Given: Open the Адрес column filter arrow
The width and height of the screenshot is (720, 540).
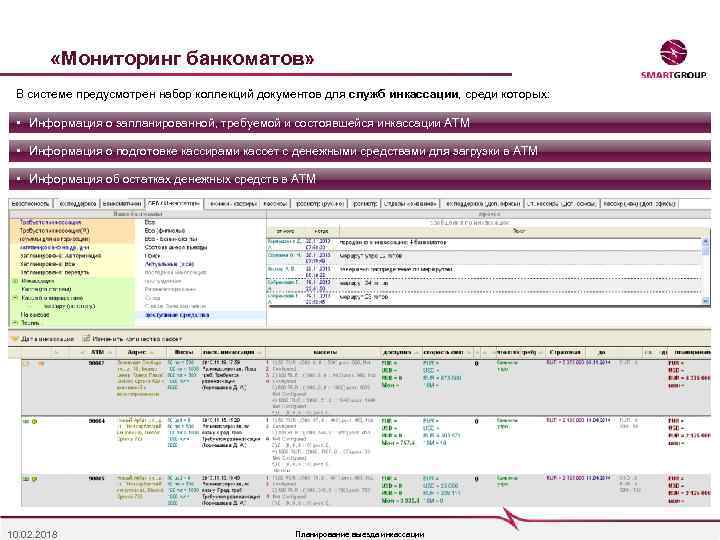Looking at the screenshot, I should (152, 352).
